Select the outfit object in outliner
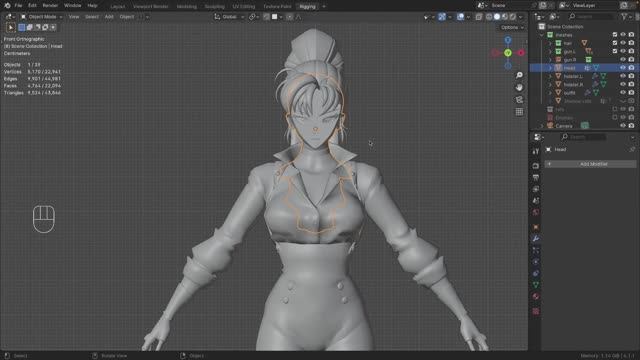640x360 pixels. [569, 93]
